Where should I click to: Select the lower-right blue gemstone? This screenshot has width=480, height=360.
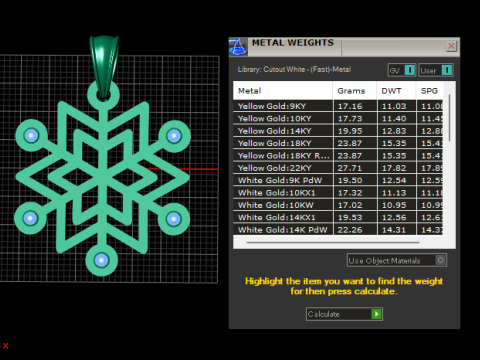173,219
